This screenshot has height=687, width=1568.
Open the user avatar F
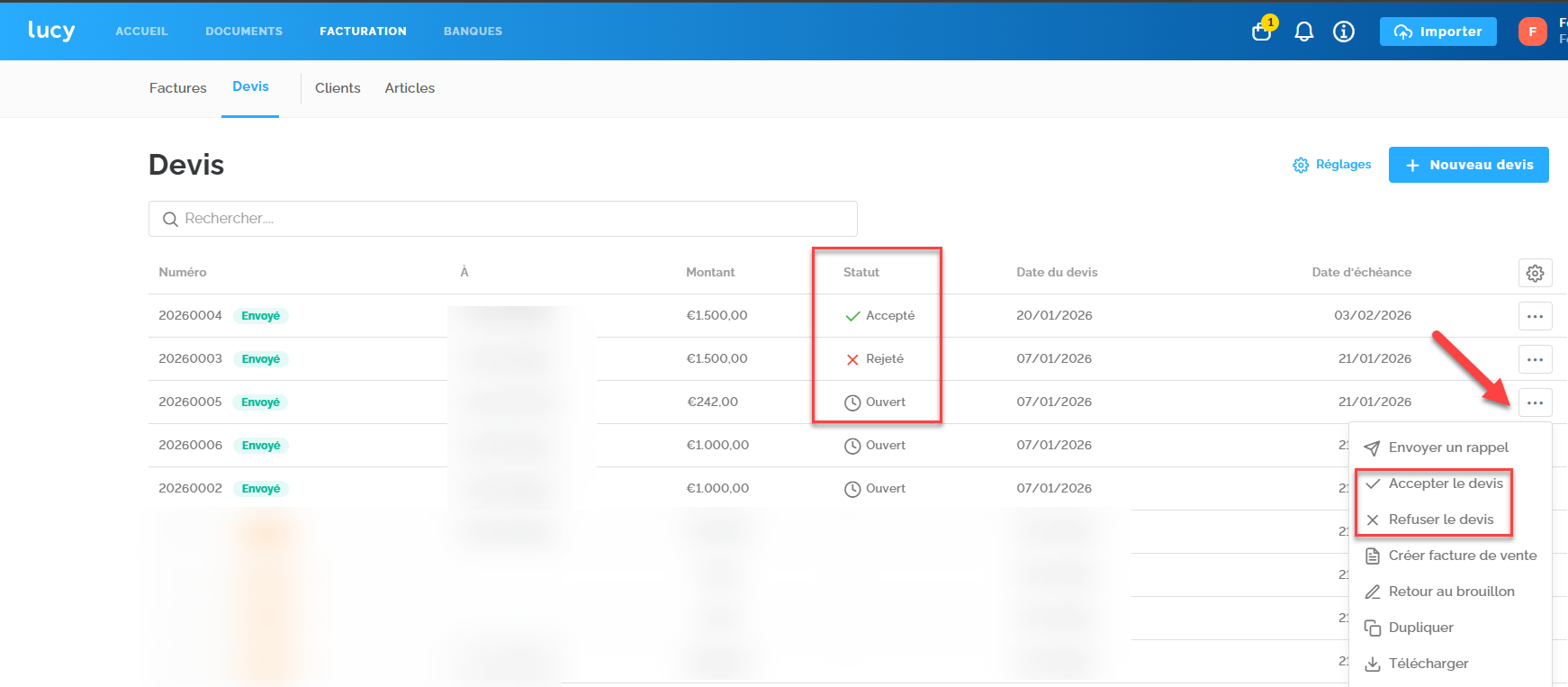[1532, 32]
